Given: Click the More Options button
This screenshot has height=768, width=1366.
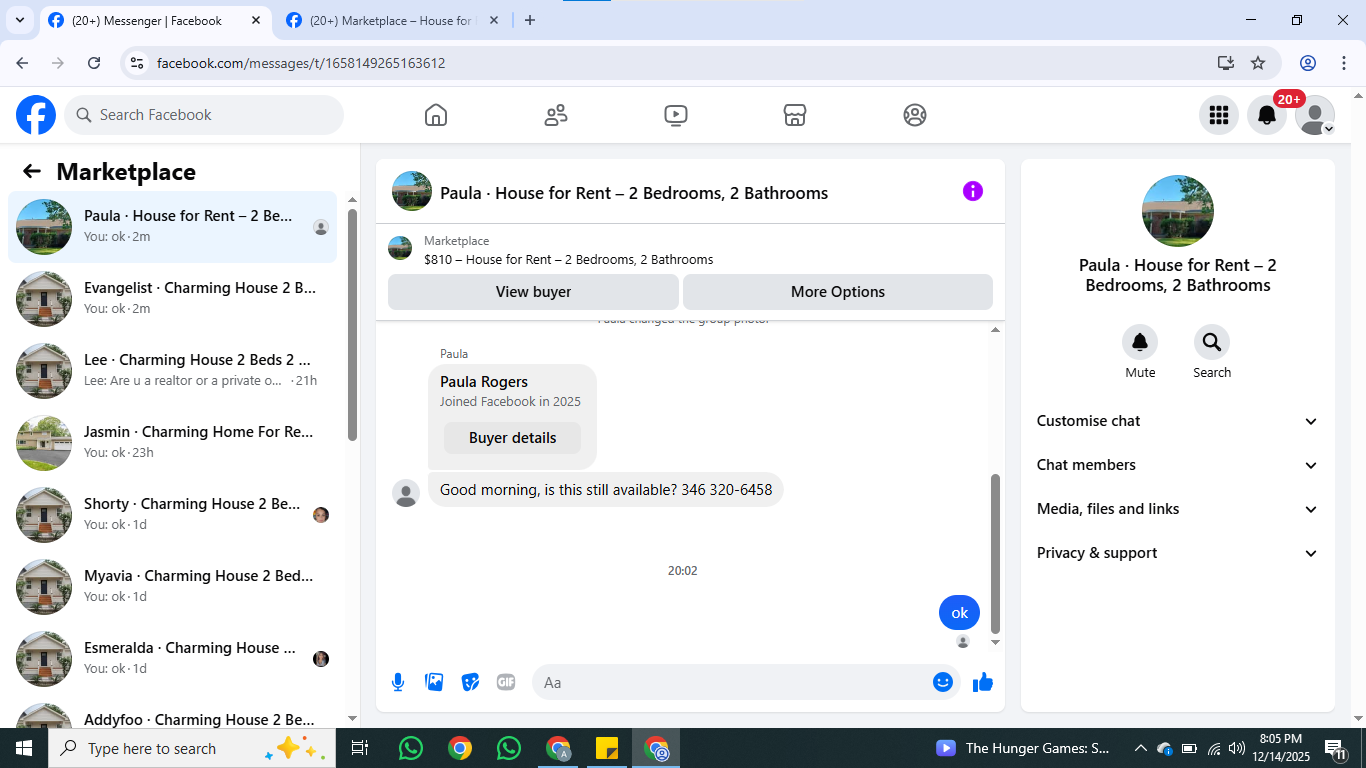Looking at the screenshot, I should tap(838, 292).
